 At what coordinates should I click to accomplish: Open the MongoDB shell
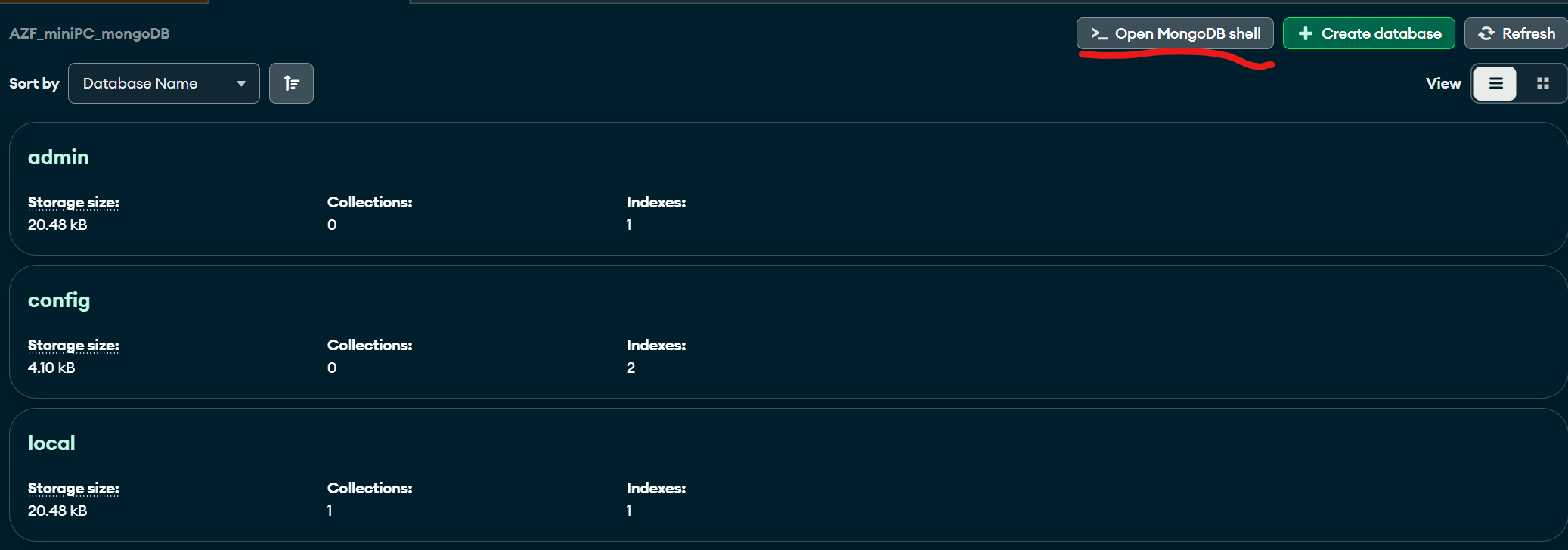[1175, 33]
